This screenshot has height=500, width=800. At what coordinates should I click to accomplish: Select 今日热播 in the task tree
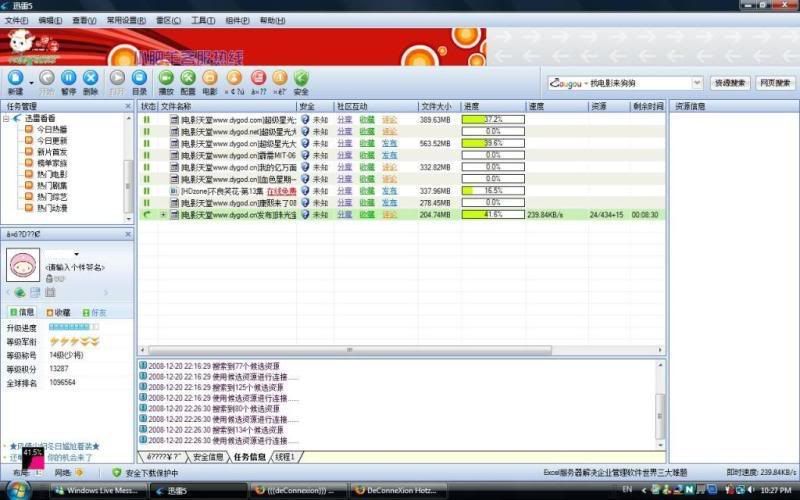tap(52, 130)
